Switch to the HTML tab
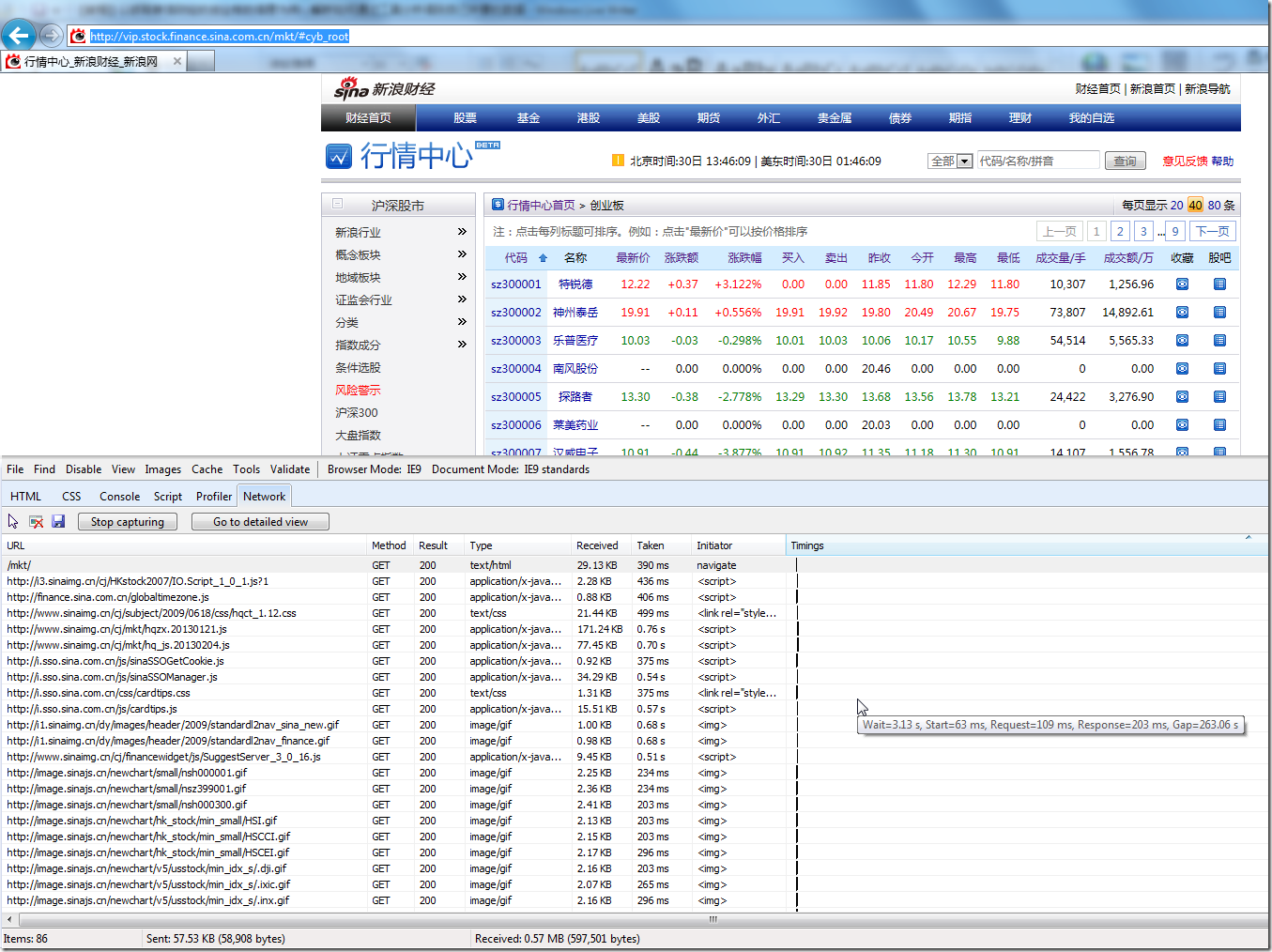 point(25,497)
